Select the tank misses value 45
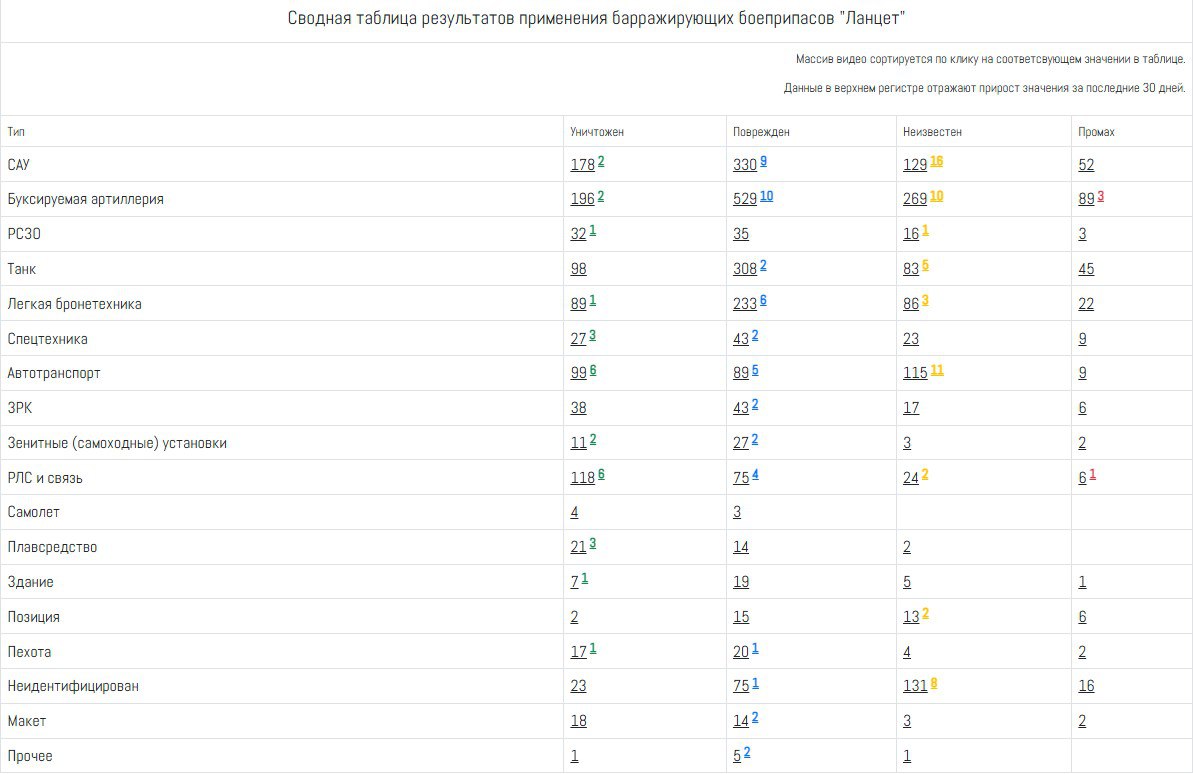 (x=1086, y=269)
